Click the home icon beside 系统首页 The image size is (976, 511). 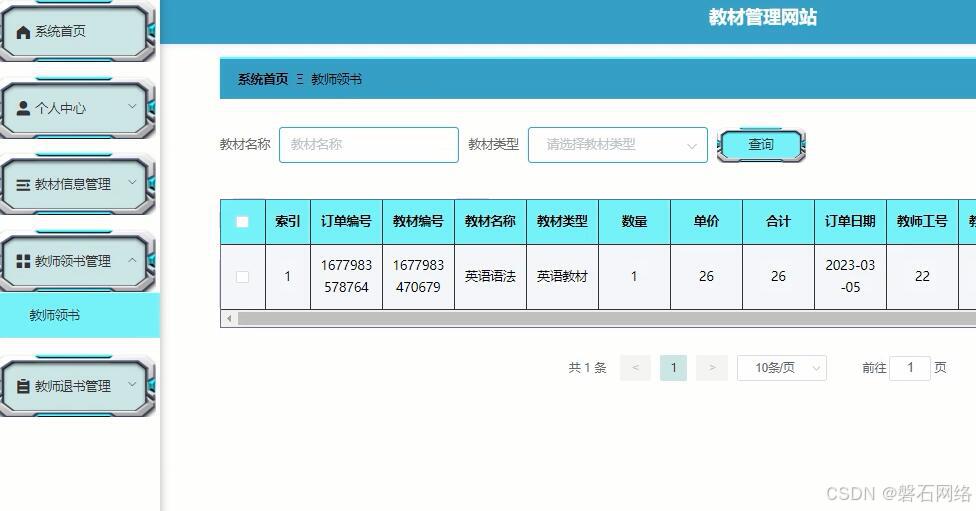click(23, 32)
